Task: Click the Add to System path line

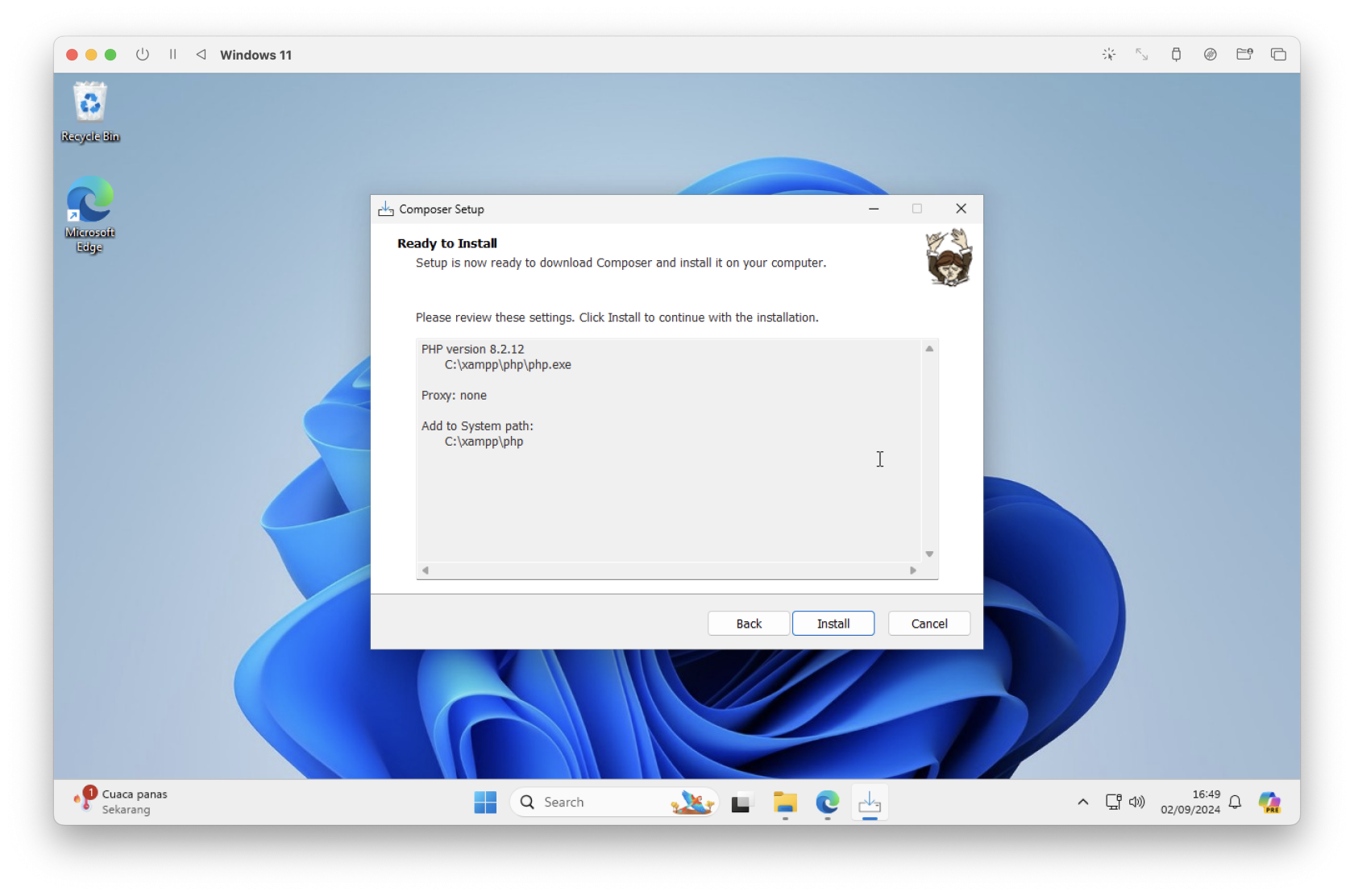Action: pos(477,426)
